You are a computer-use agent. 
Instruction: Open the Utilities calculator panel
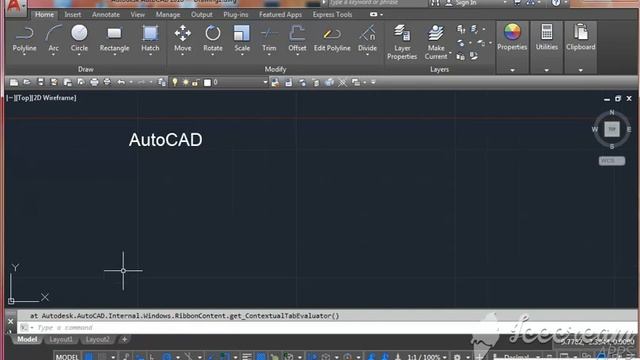point(547,37)
